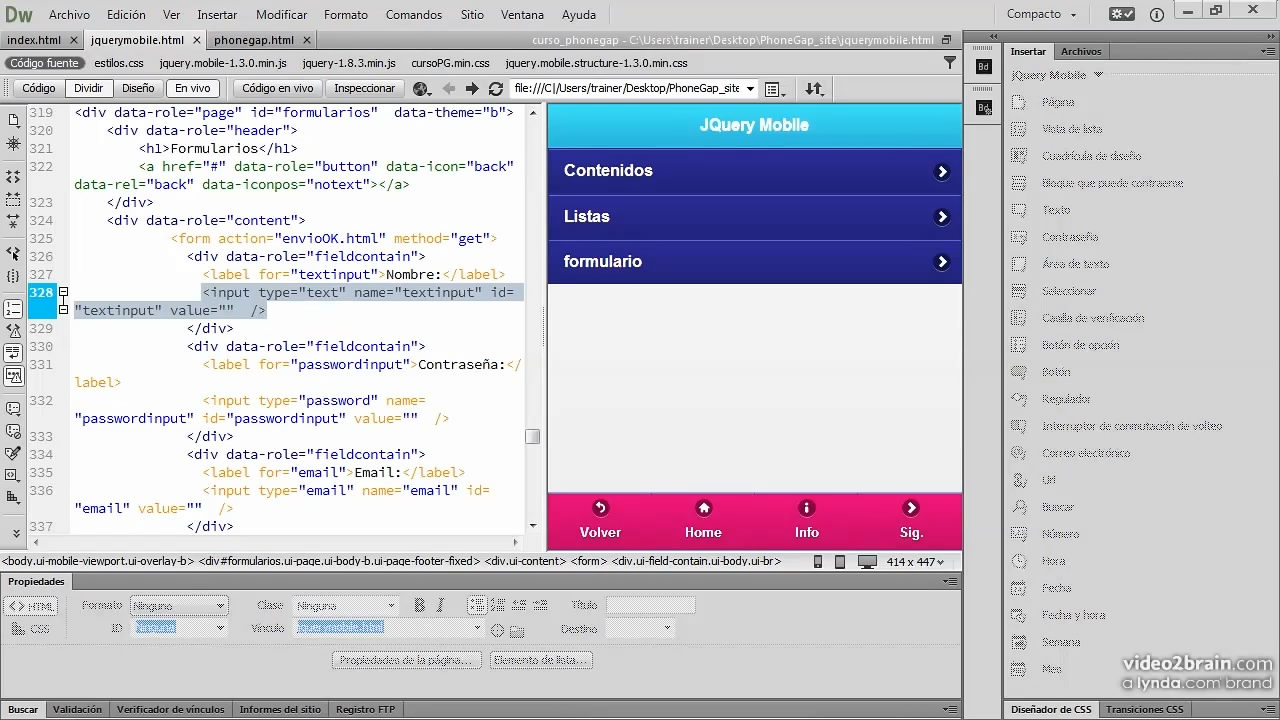
Task: Click Propiedades de la página button
Action: (x=407, y=660)
